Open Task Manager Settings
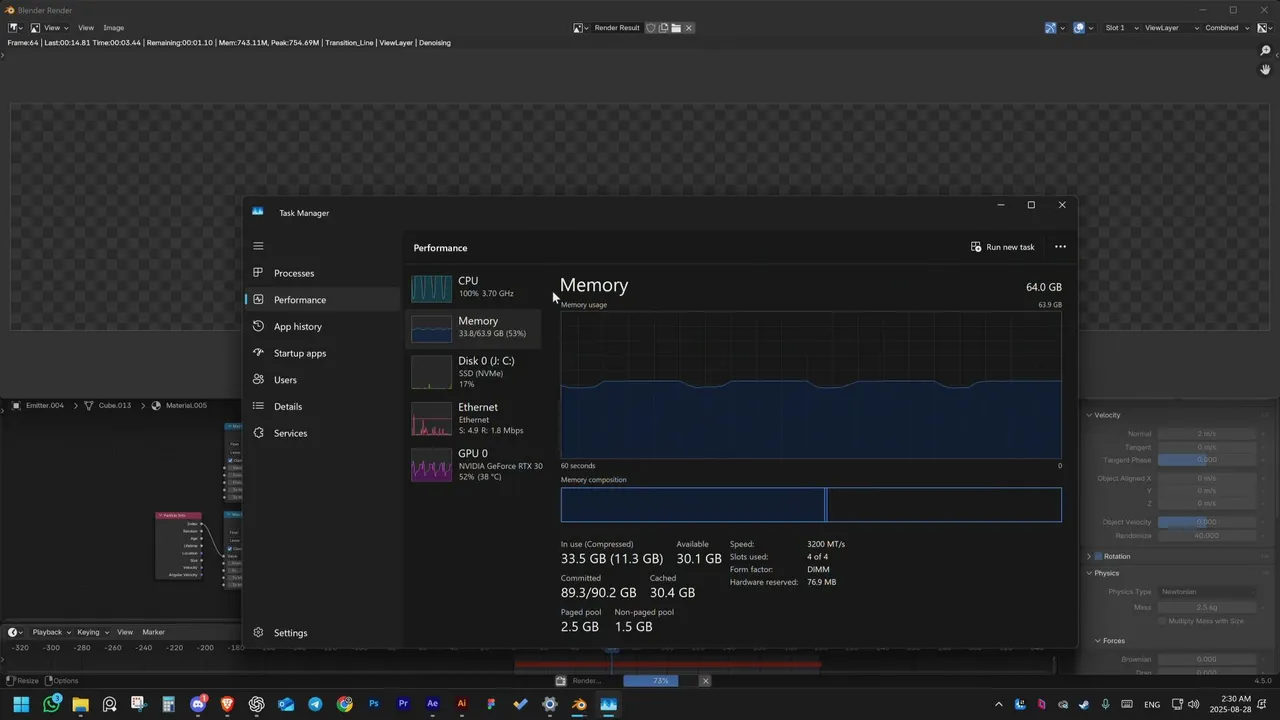This screenshot has height=720, width=1280. pos(322,633)
